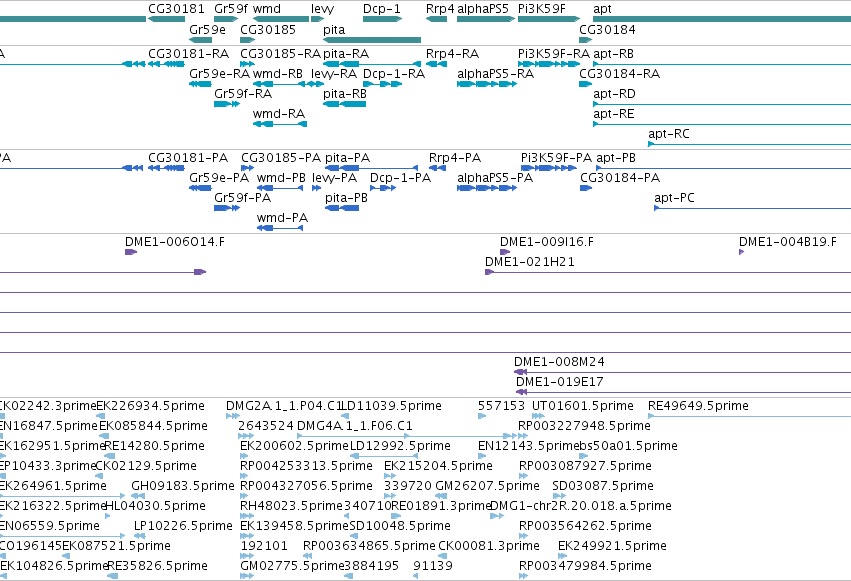Select the DME1-019E17 clone
This screenshot has height=581, width=851.
click(683, 392)
